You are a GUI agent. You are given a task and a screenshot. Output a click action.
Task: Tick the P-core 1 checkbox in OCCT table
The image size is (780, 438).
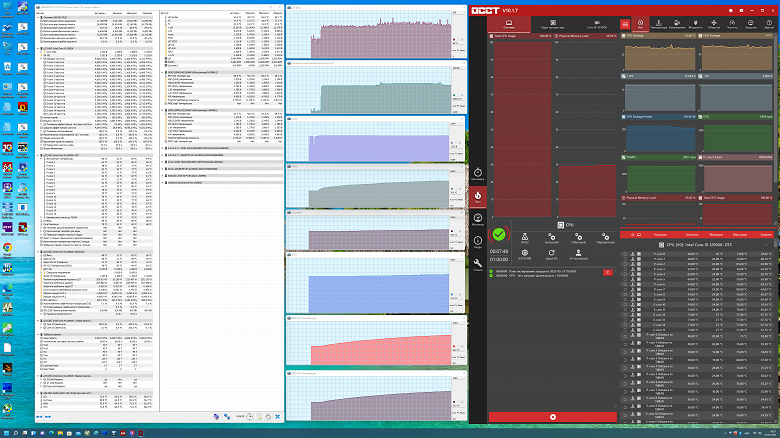pyautogui.click(x=625, y=259)
